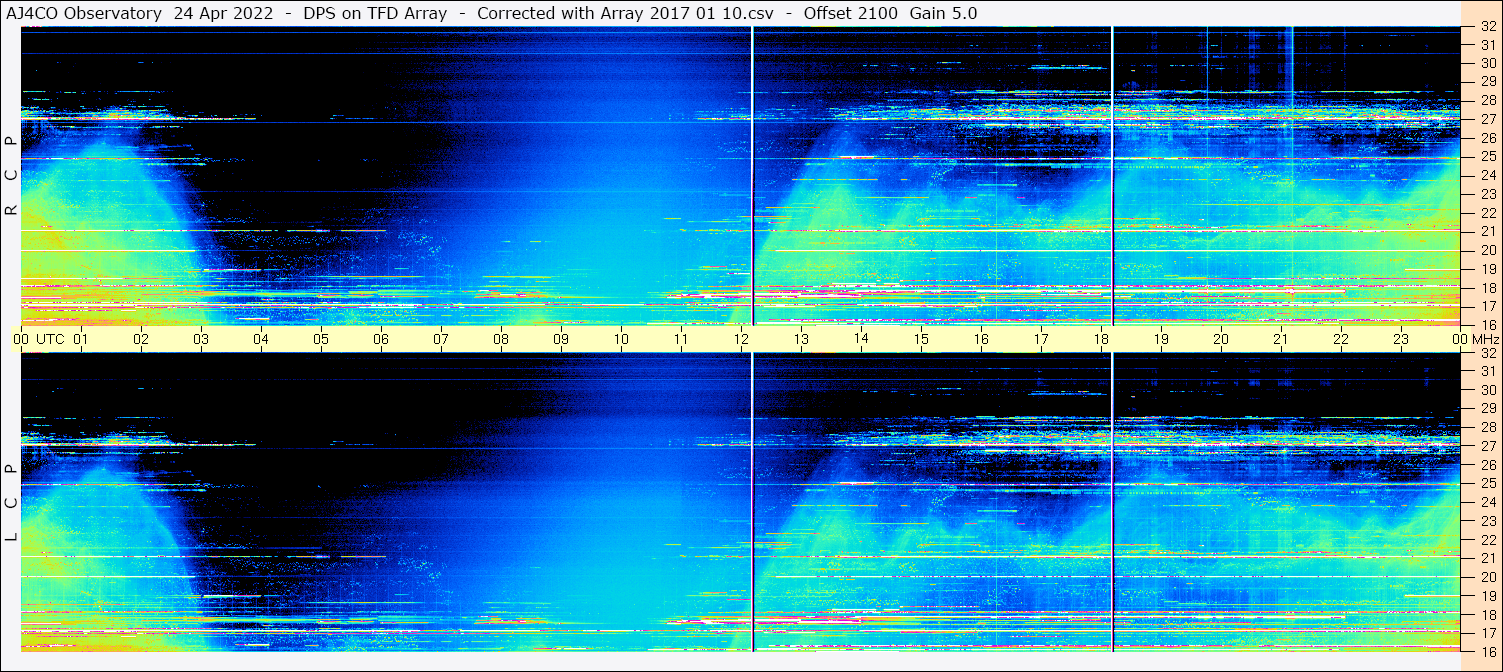Screen dimensions: 1503x672
Task: Click the LCP label beside lower spectrogram
Action: (11, 503)
